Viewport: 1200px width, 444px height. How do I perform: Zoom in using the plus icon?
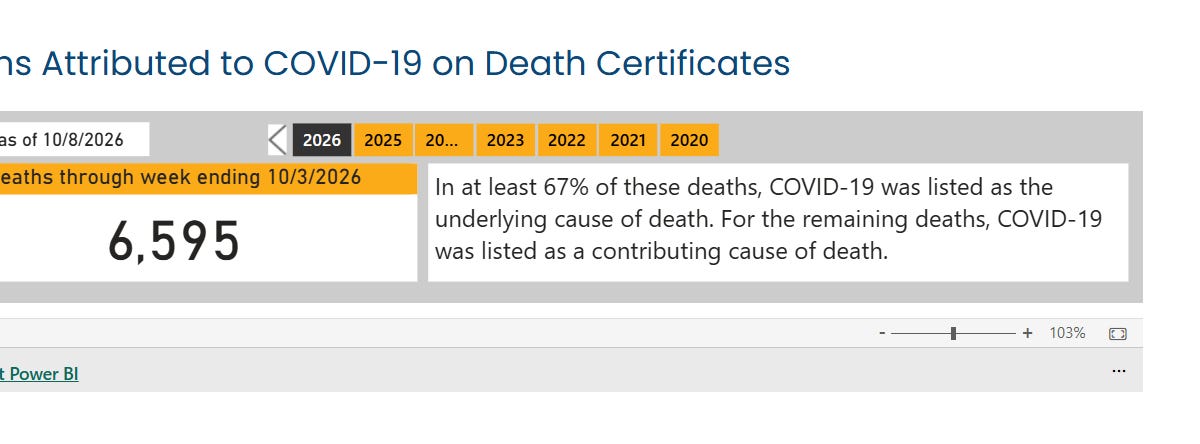click(x=1027, y=333)
